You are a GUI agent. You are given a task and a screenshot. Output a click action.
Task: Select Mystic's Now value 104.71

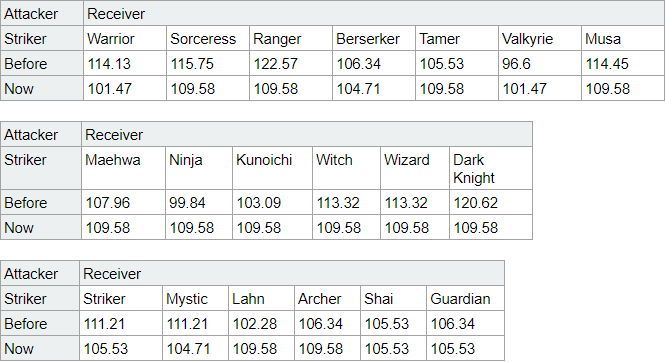click(195, 348)
